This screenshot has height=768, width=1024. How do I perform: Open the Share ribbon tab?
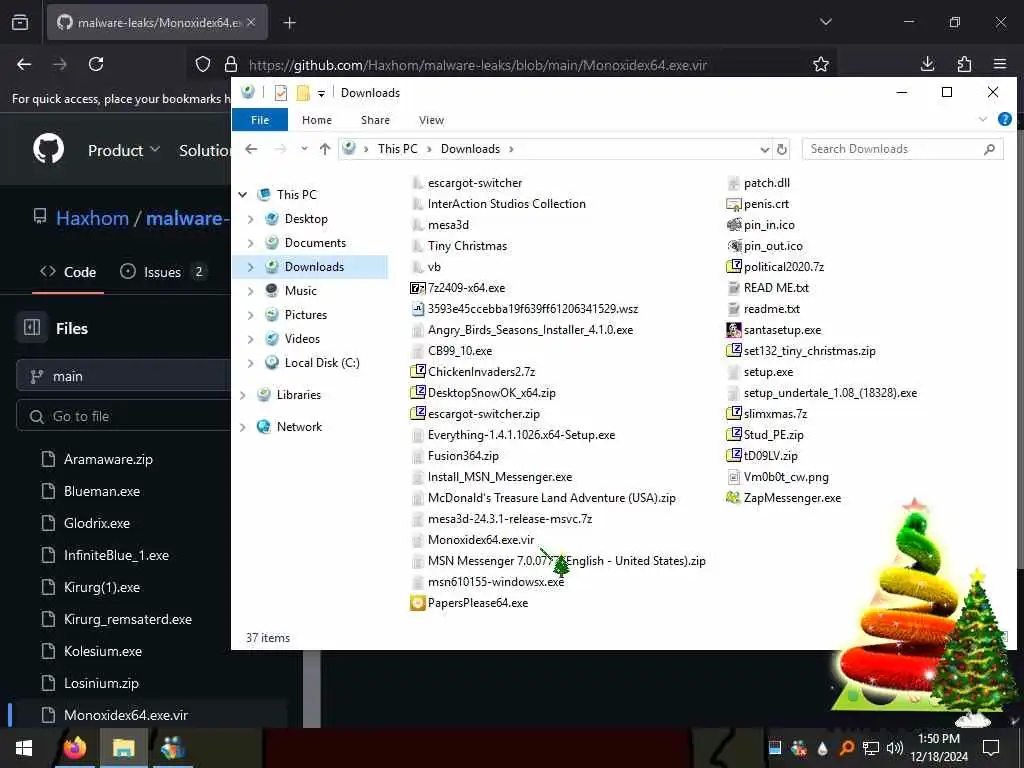coord(375,120)
